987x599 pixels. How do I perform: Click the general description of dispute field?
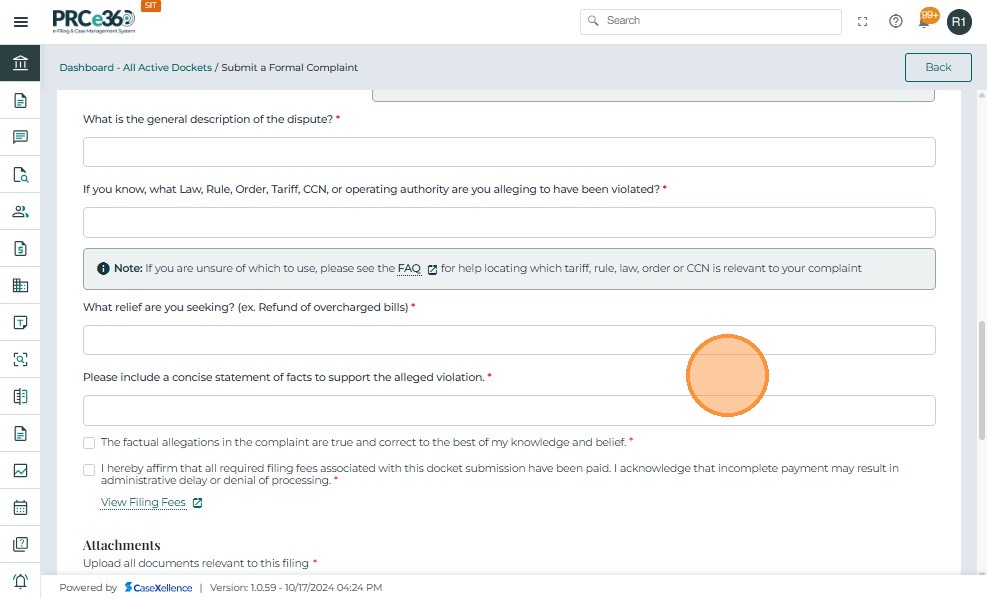click(509, 152)
